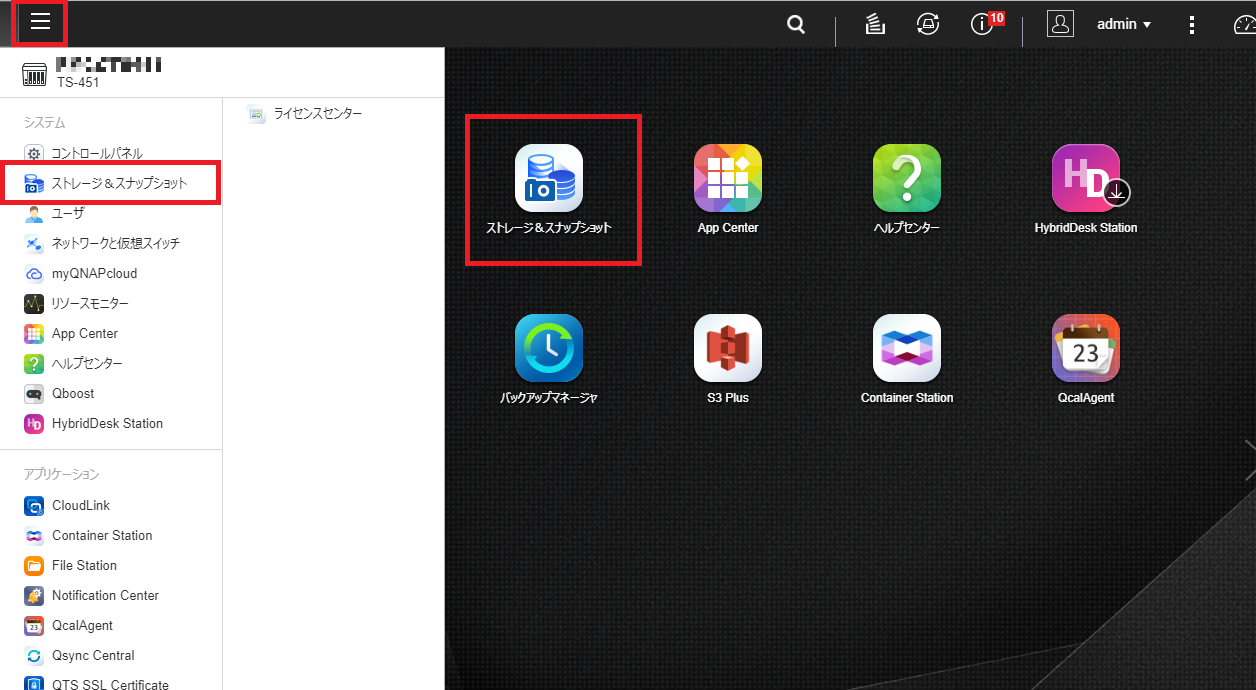Screen dimensions: 1256x690
Task: Open CloudLink application entry
Action: tap(68, 506)
